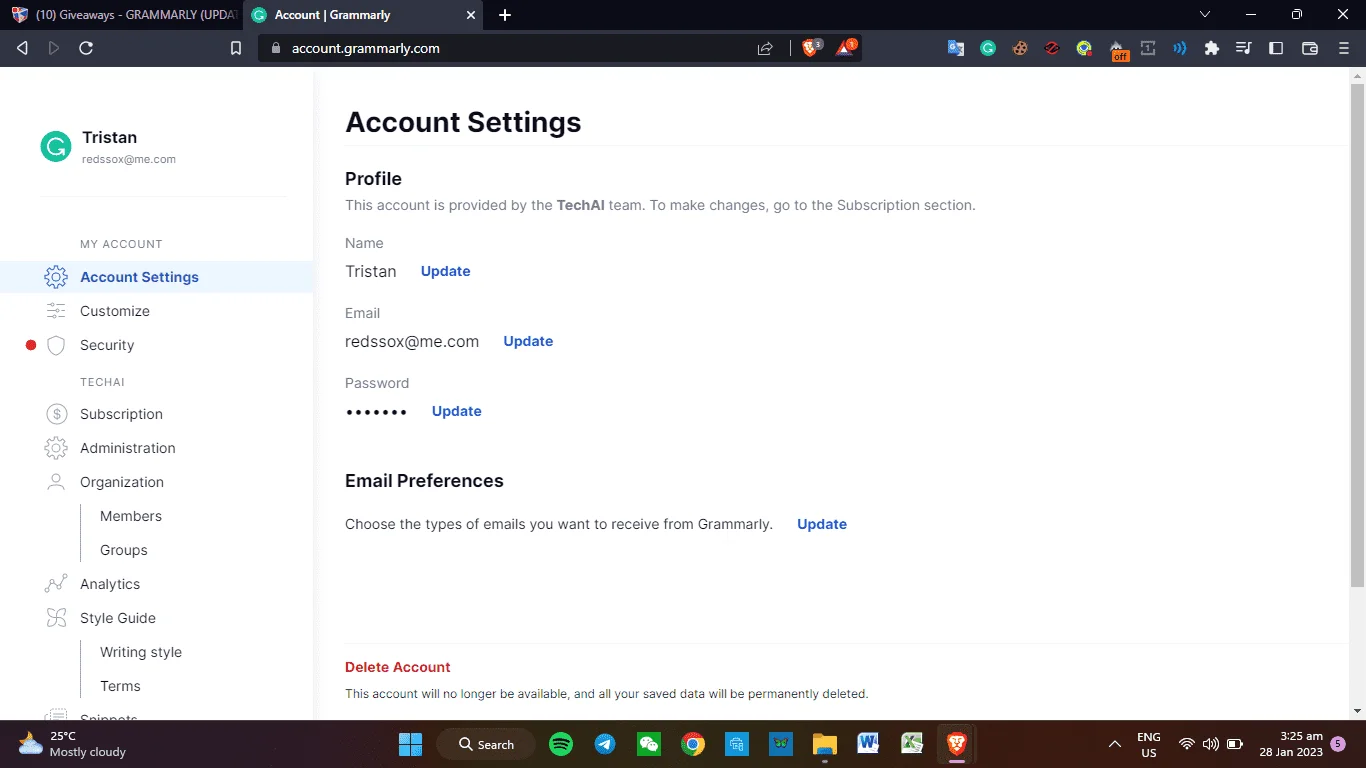
Task: Open the browser main menu
Action: click(1343, 48)
